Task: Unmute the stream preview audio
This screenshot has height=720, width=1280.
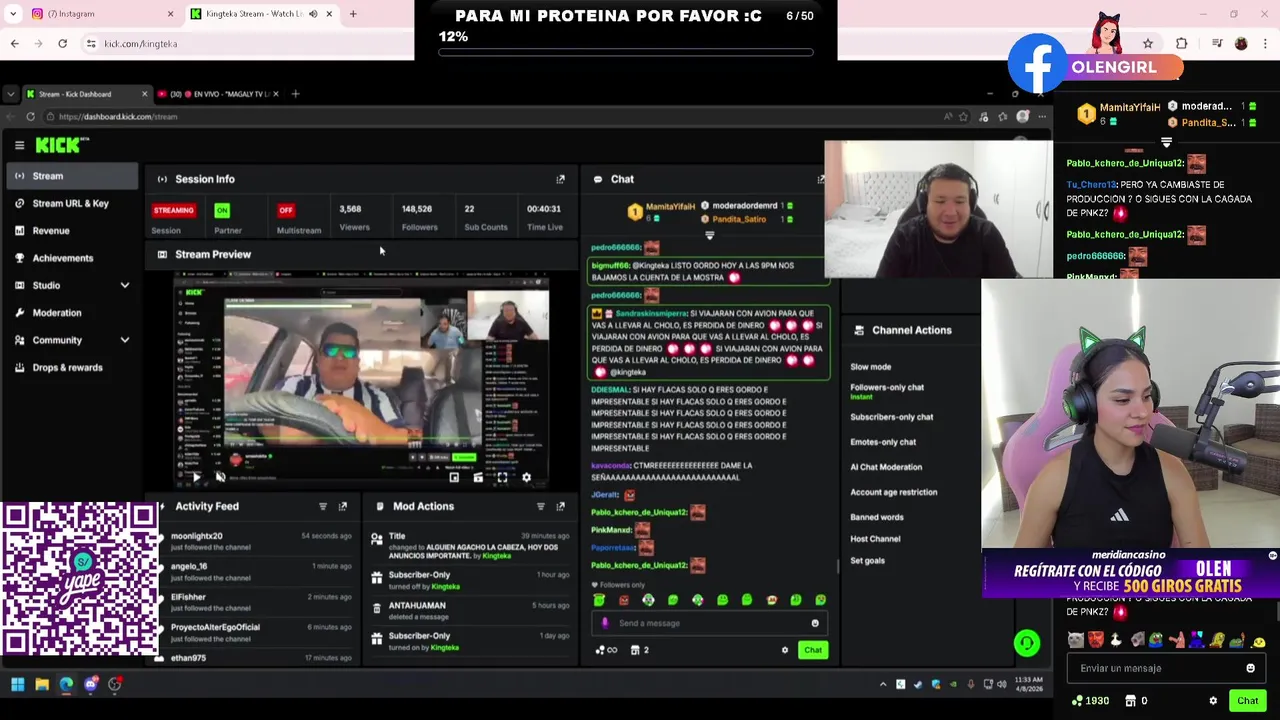Action: click(220, 478)
